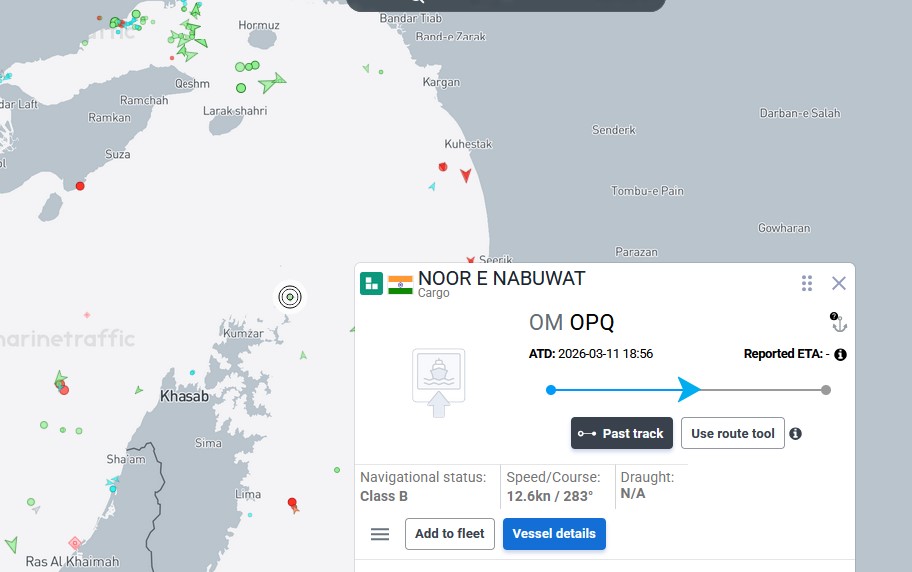Click the green vessel arrow at bottom-left corner
Viewport: 912px width, 572px height.
(12, 545)
